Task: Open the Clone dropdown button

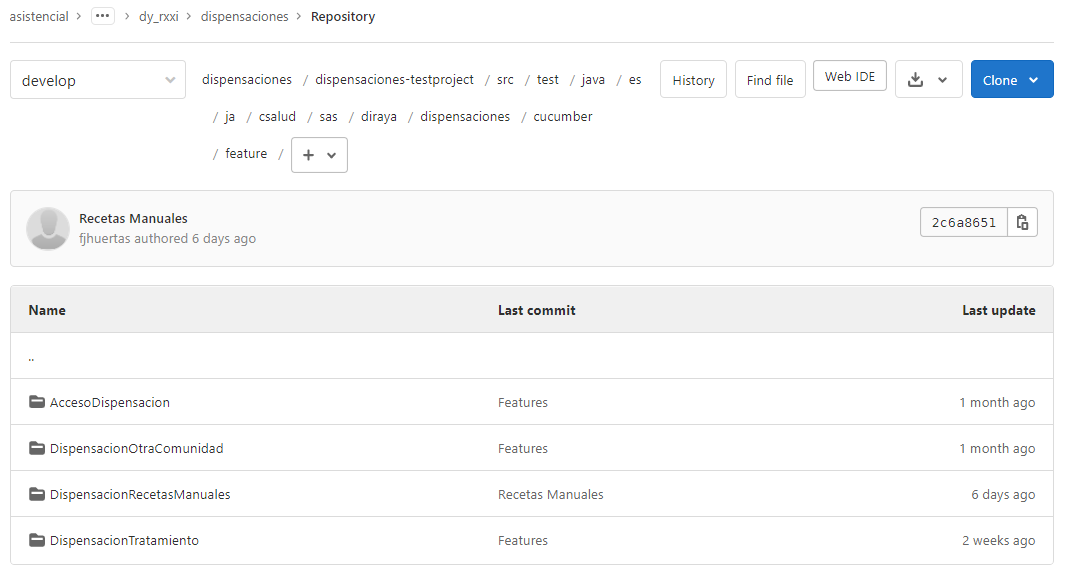Action: pyautogui.click(x=1012, y=79)
